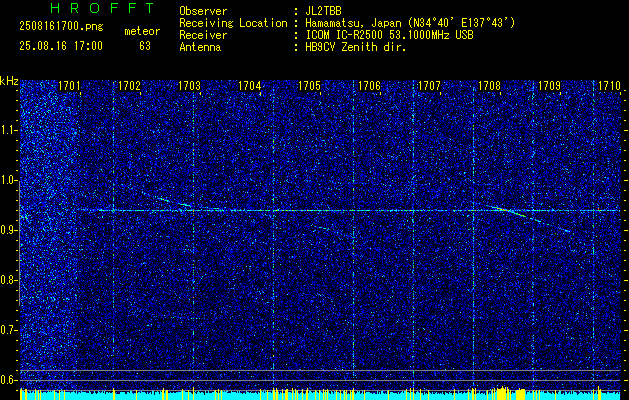
Task: Click the 1702 time marker
Action: click(x=129, y=86)
